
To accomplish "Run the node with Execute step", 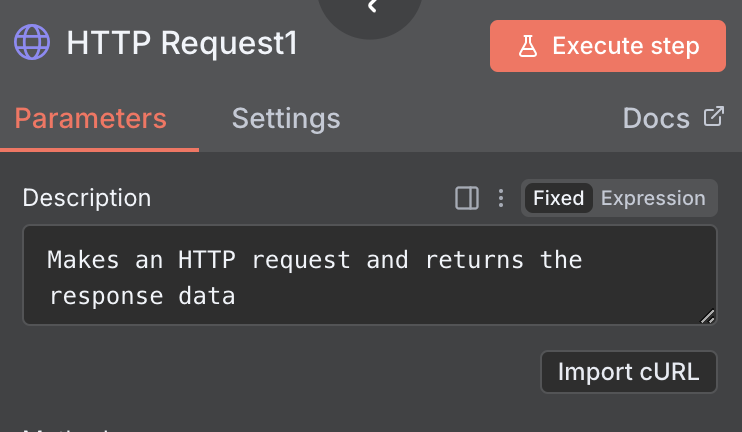I will (608, 46).
